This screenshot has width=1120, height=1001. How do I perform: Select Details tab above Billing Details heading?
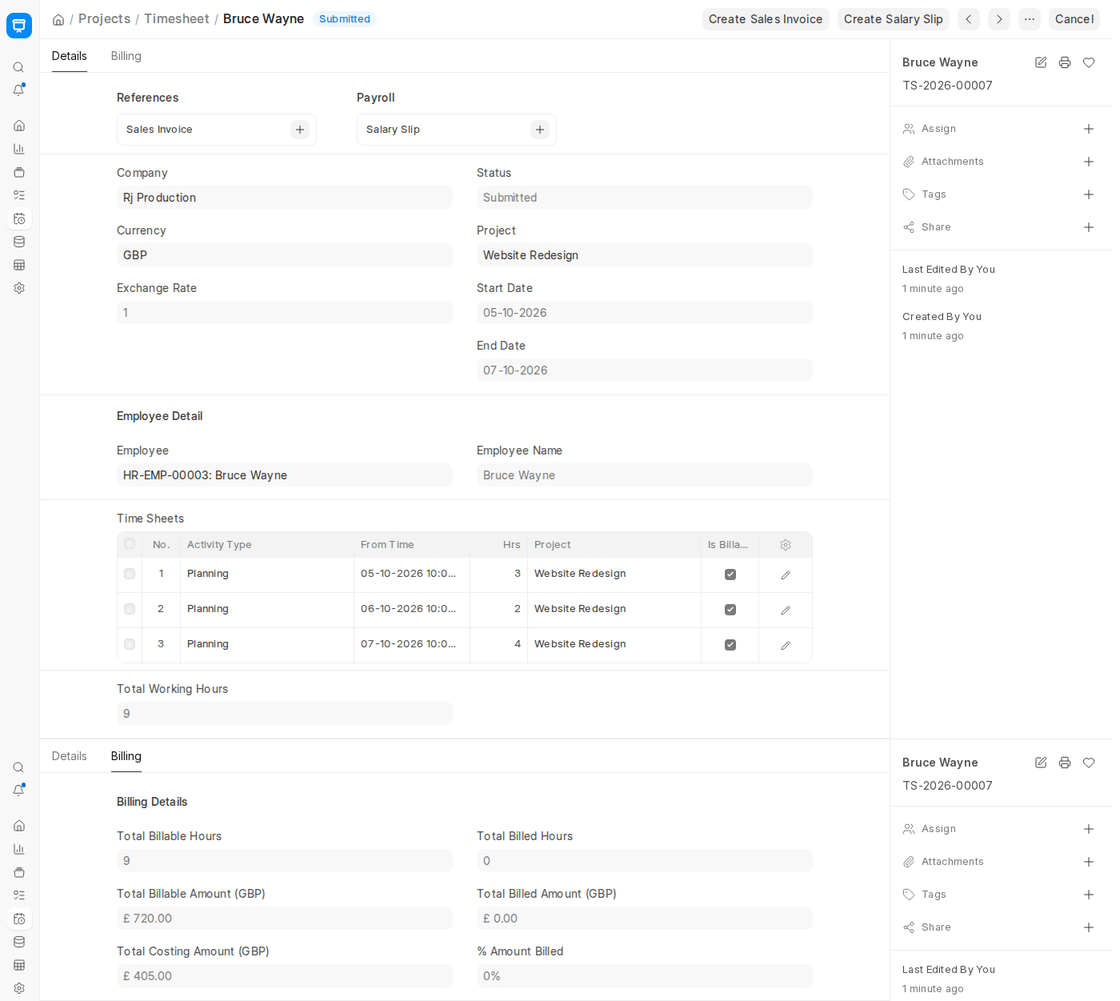coord(69,756)
